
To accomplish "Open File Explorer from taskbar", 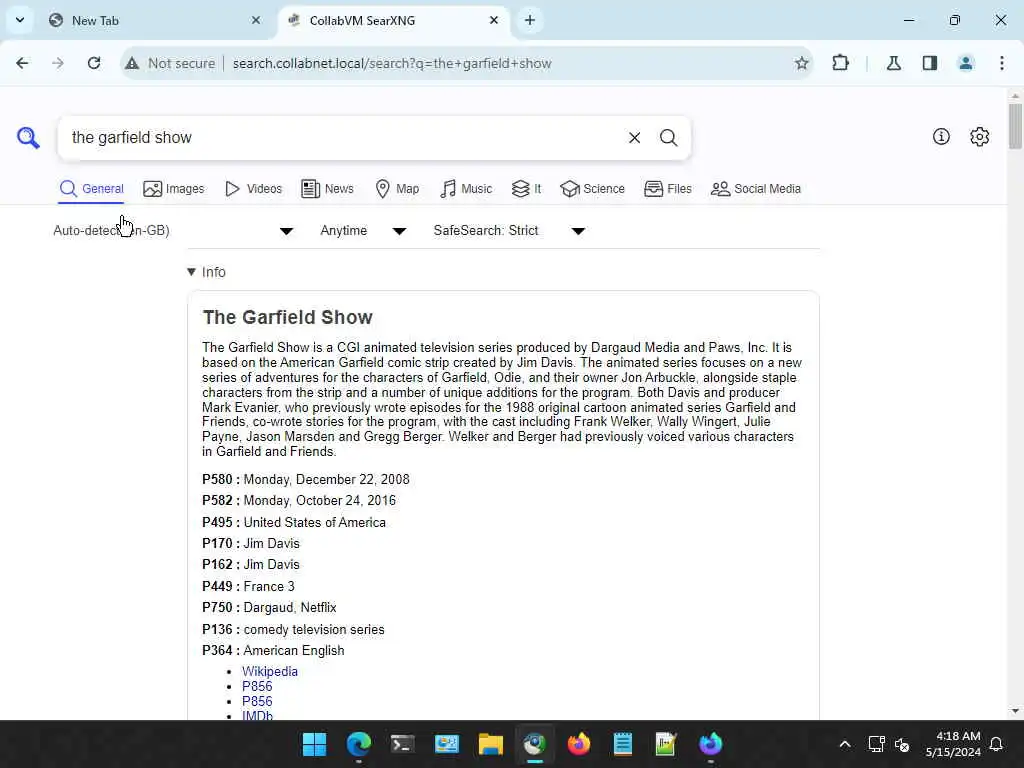I will (490, 744).
